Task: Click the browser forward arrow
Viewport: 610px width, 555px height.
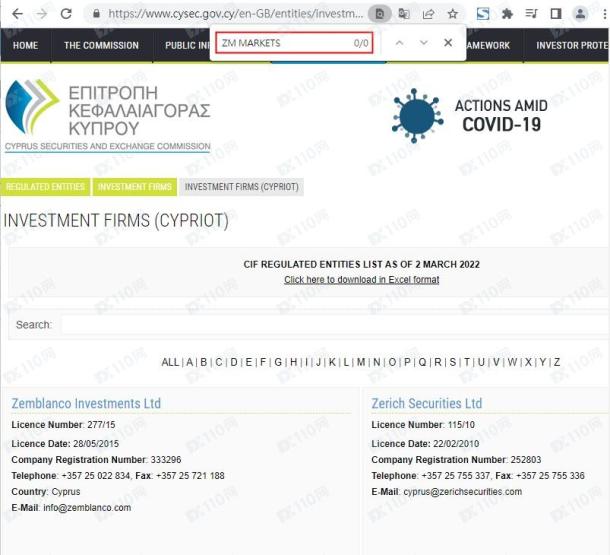Action: pyautogui.click(x=41, y=14)
